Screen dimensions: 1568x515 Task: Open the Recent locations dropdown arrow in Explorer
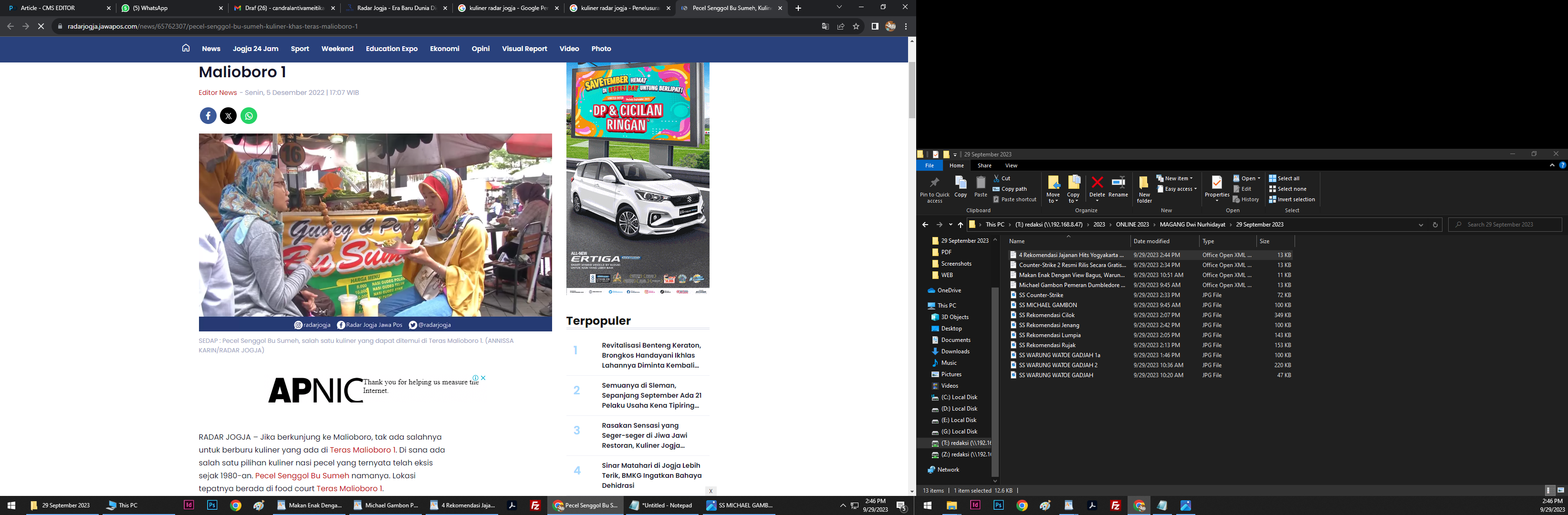[950, 225]
